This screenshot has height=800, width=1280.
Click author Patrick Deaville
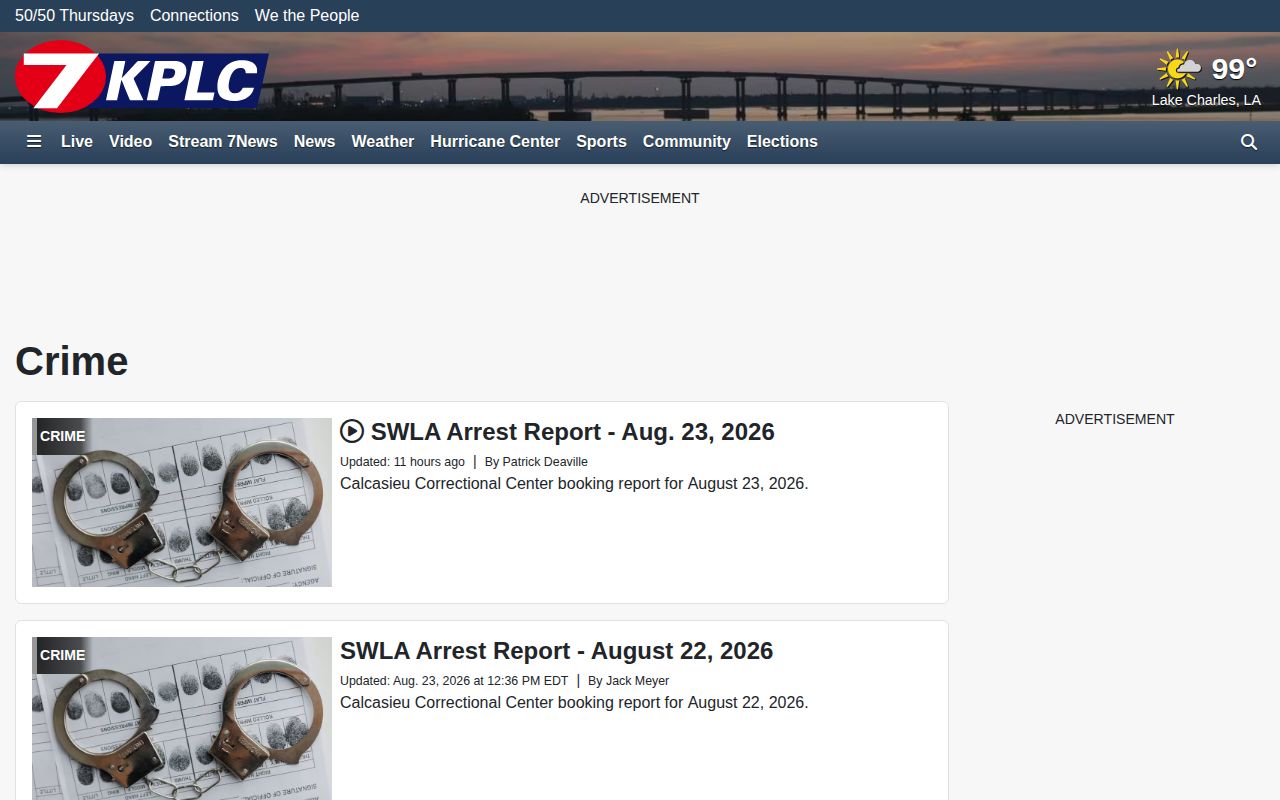coord(545,462)
